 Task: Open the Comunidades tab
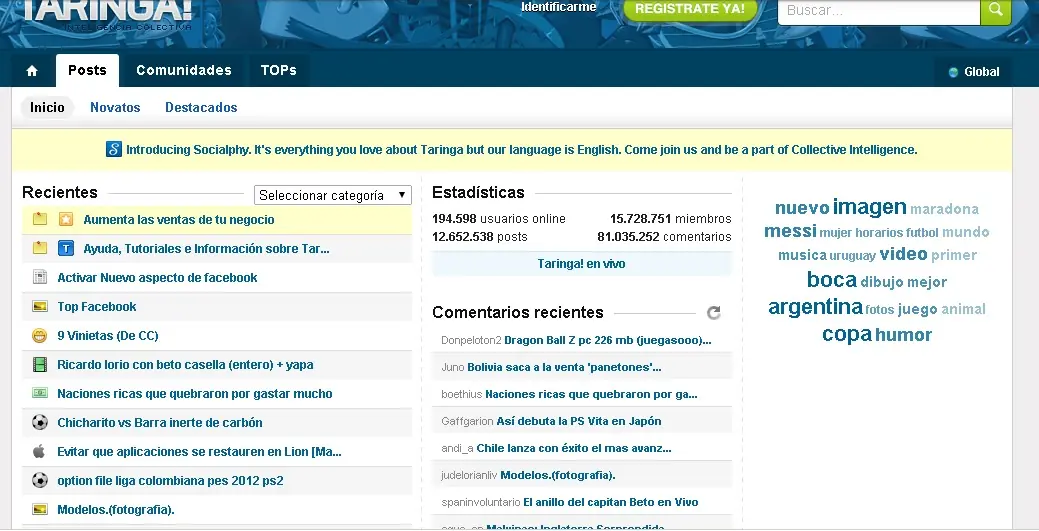(184, 70)
